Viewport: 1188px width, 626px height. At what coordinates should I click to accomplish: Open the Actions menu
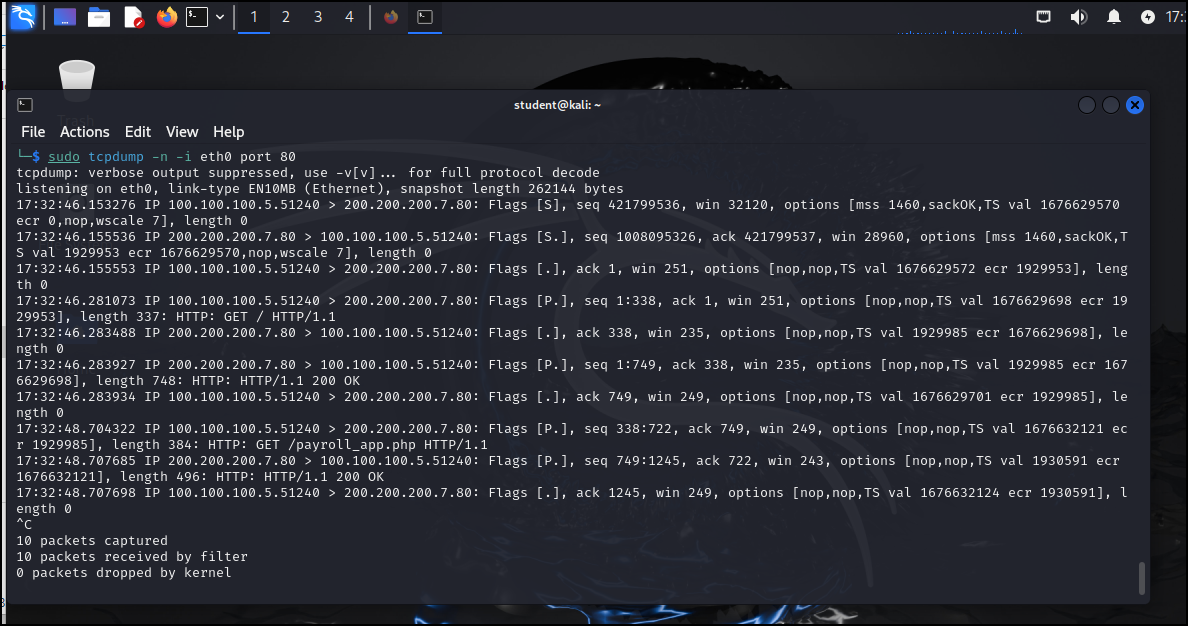[x=85, y=132]
